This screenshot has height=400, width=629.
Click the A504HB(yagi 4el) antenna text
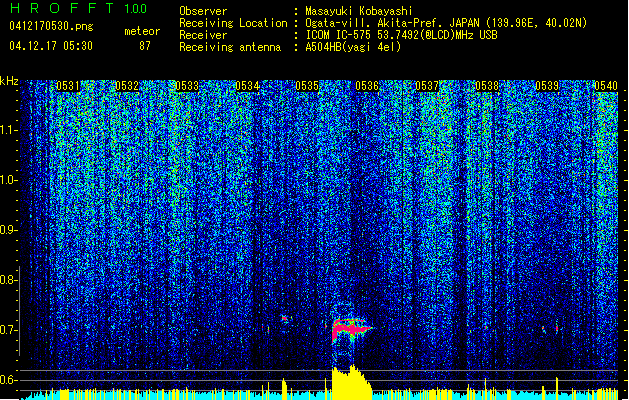tap(353, 47)
